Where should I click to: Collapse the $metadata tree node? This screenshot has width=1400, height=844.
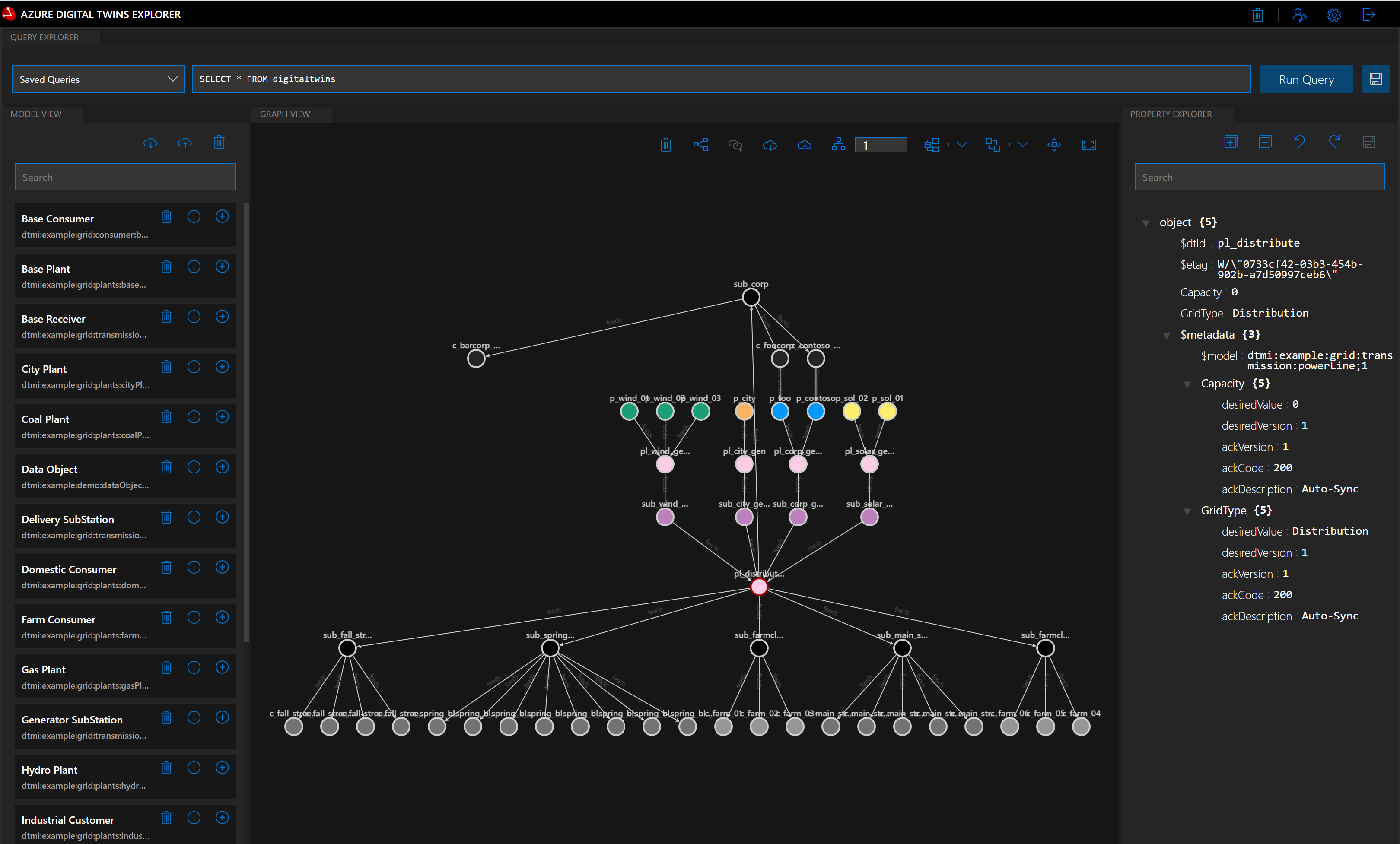coord(1167,335)
